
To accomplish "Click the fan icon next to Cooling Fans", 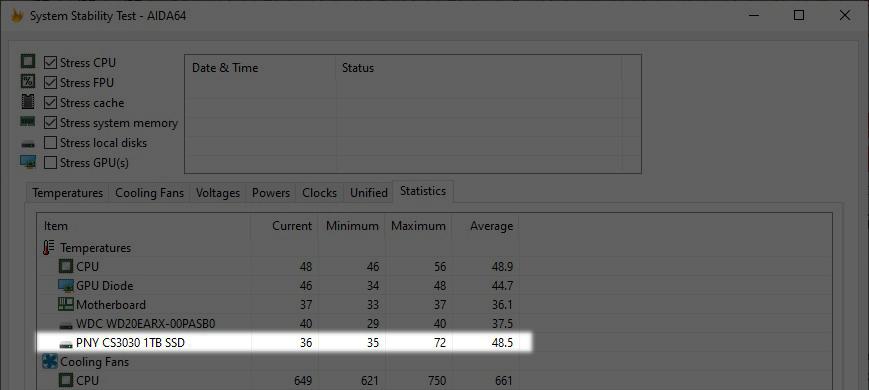I will coord(50,362).
